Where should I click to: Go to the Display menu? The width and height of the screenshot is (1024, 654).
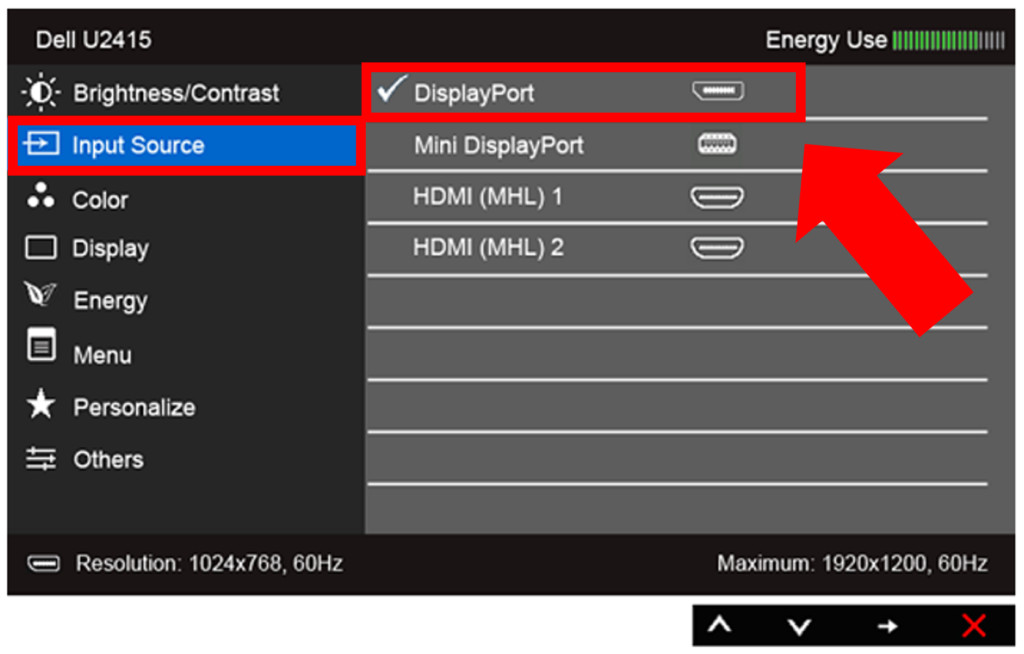186,248
